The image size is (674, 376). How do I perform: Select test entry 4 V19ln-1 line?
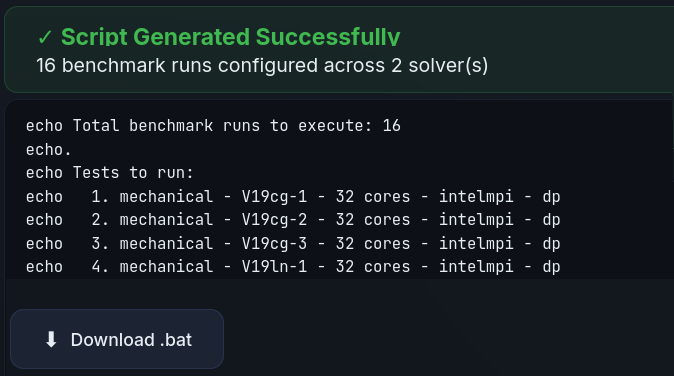pyautogui.click(x=293, y=266)
